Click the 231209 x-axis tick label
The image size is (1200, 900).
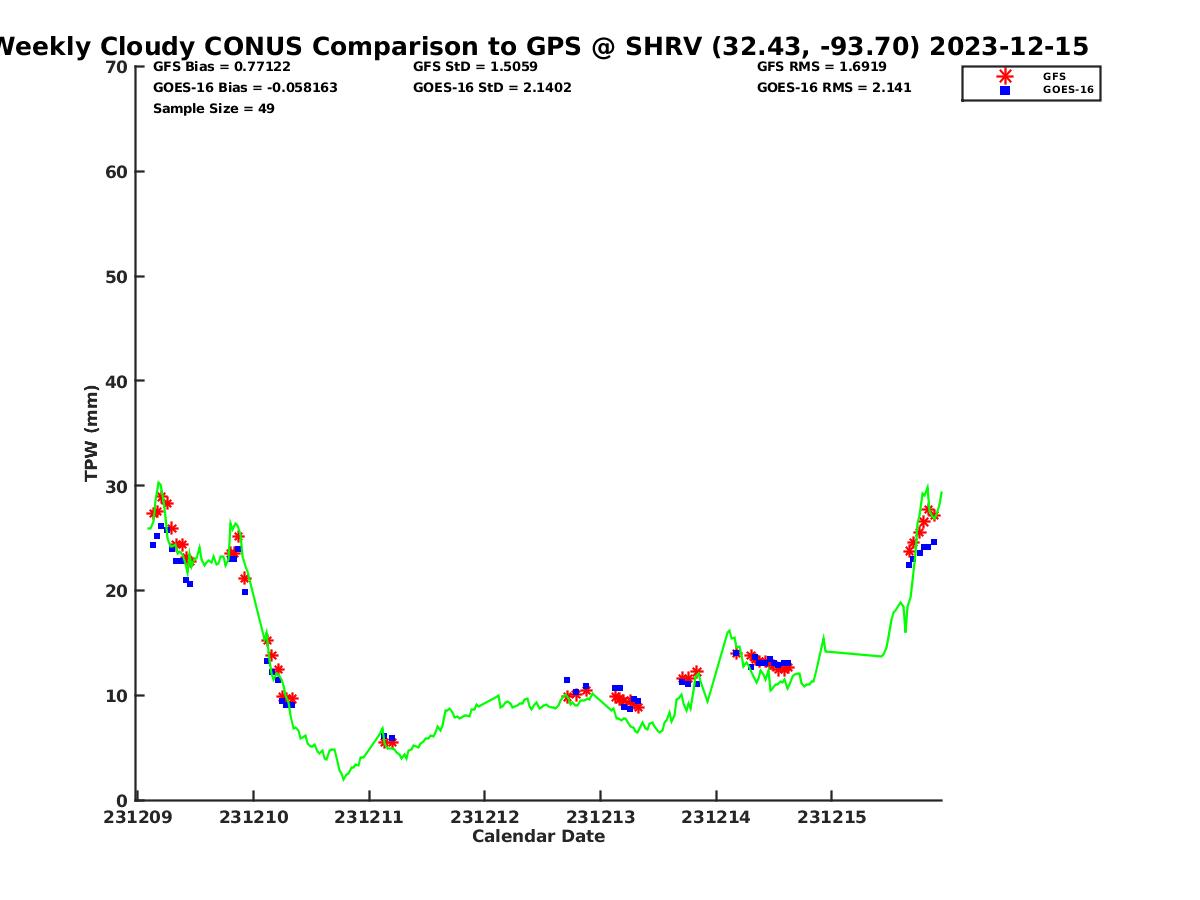[x=138, y=817]
